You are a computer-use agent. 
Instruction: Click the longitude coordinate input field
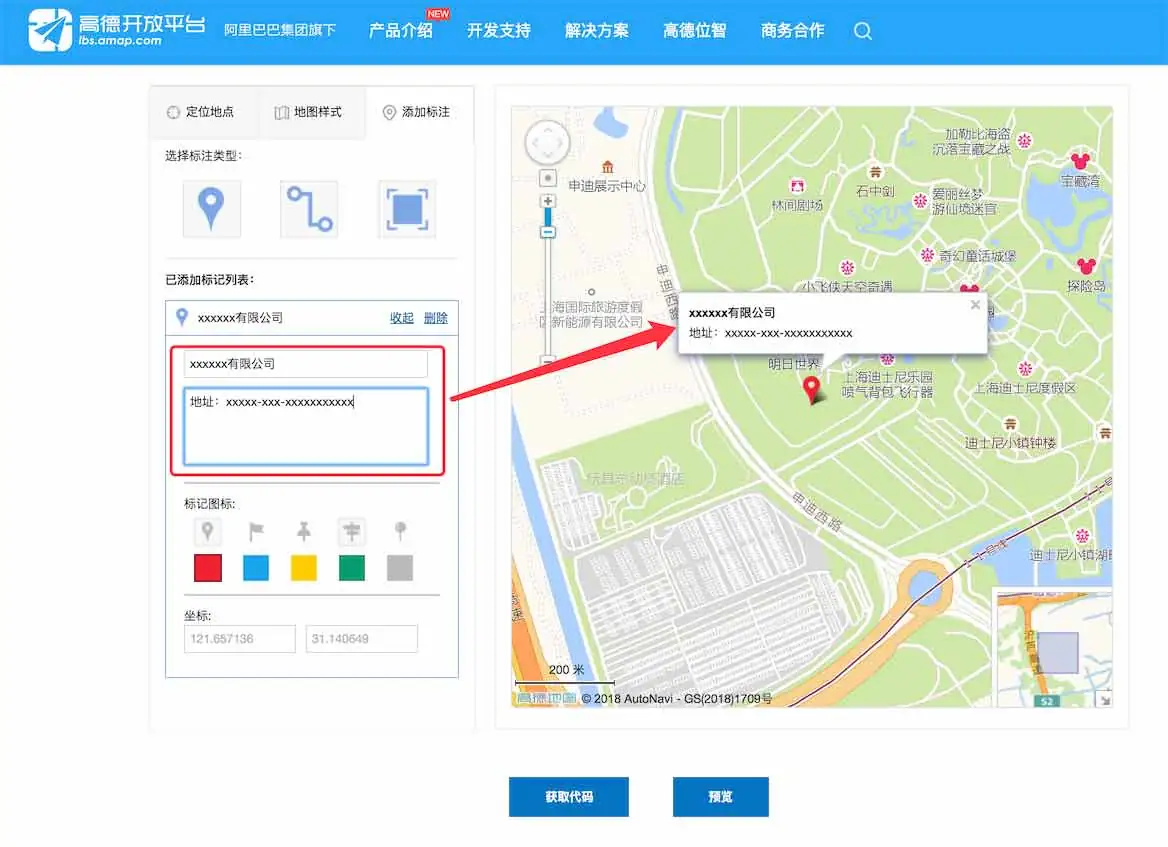click(x=239, y=638)
